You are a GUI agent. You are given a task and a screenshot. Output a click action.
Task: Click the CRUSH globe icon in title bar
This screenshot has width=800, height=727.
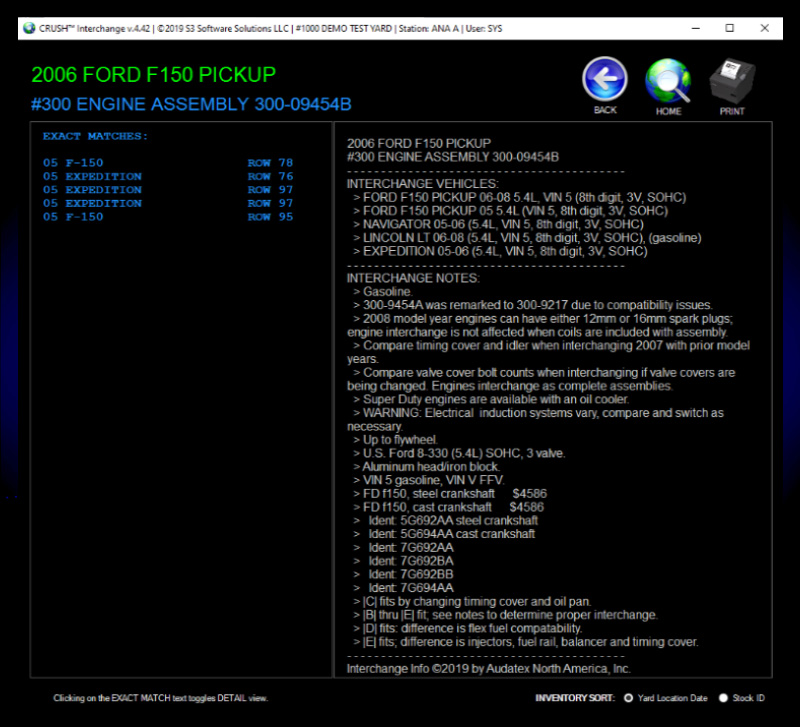(29, 28)
